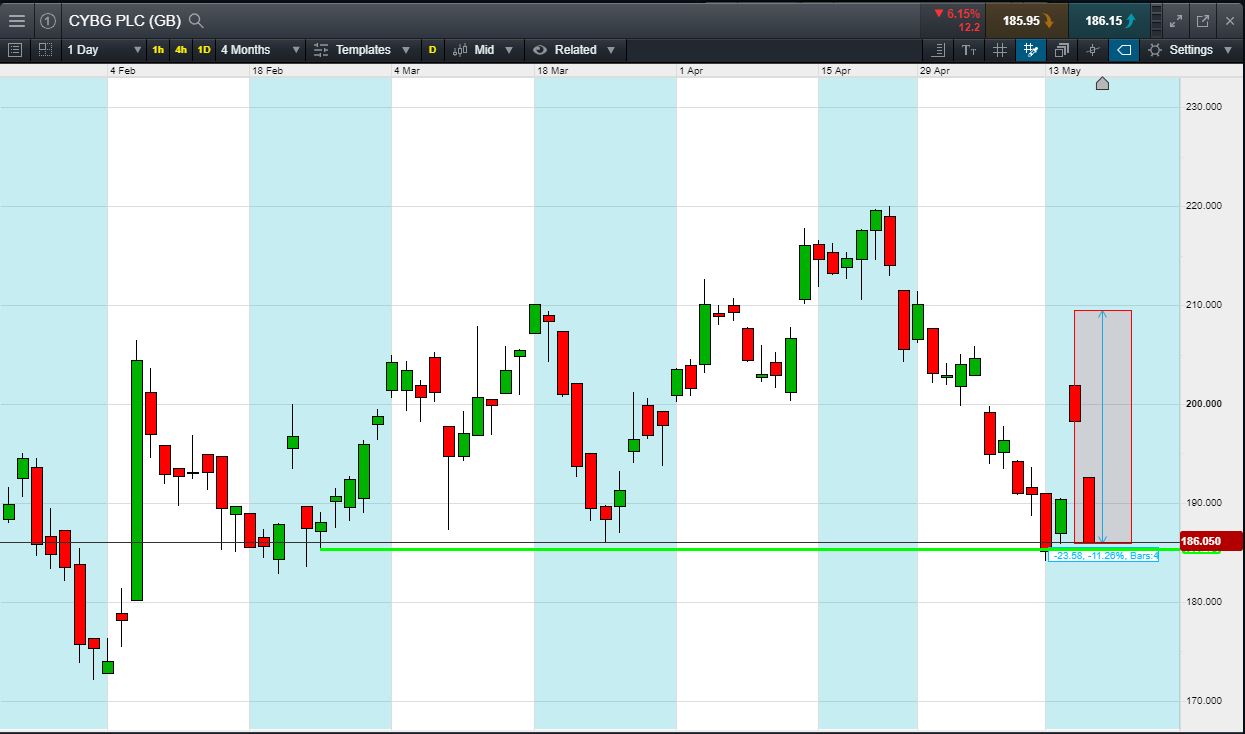
Task: Click the grey home marker above chart
Action: click(1102, 83)
